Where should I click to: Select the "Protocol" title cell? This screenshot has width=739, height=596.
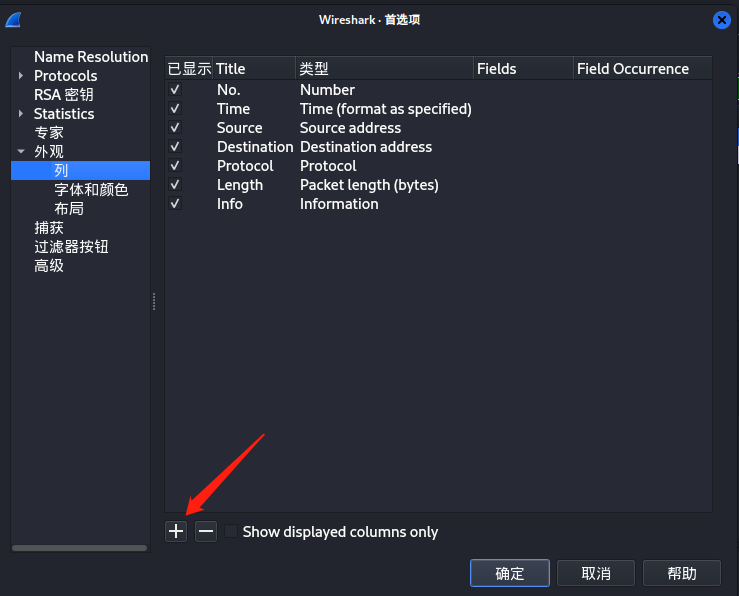tap(245, 166)
